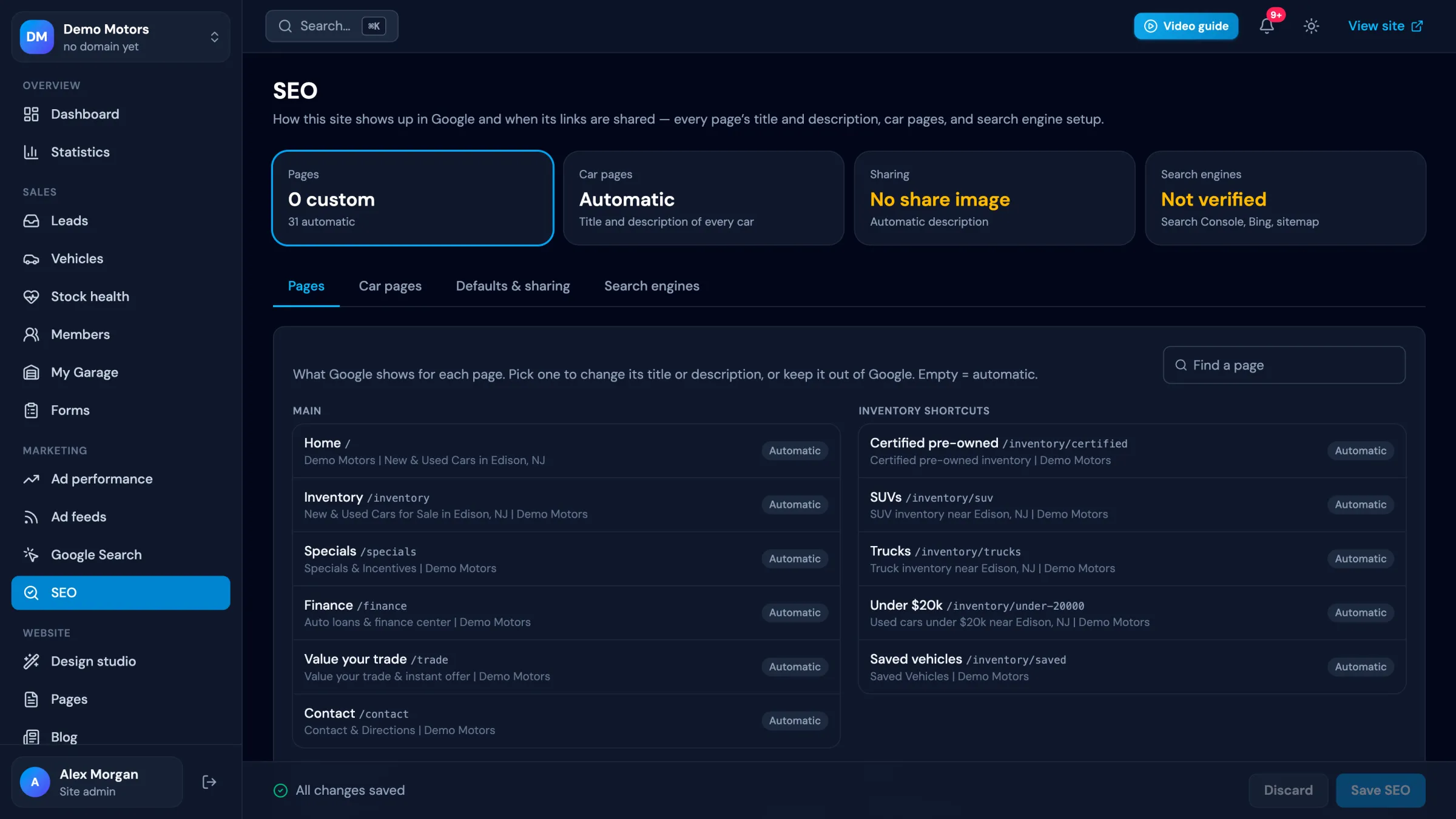Viewport: 1456px width, 819px height.
Task: Open the Value your trade row
Action: click(566, 667)
